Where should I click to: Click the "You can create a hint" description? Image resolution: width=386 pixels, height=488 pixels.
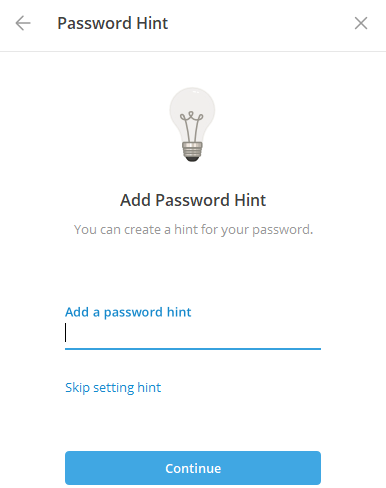point(193,230)
